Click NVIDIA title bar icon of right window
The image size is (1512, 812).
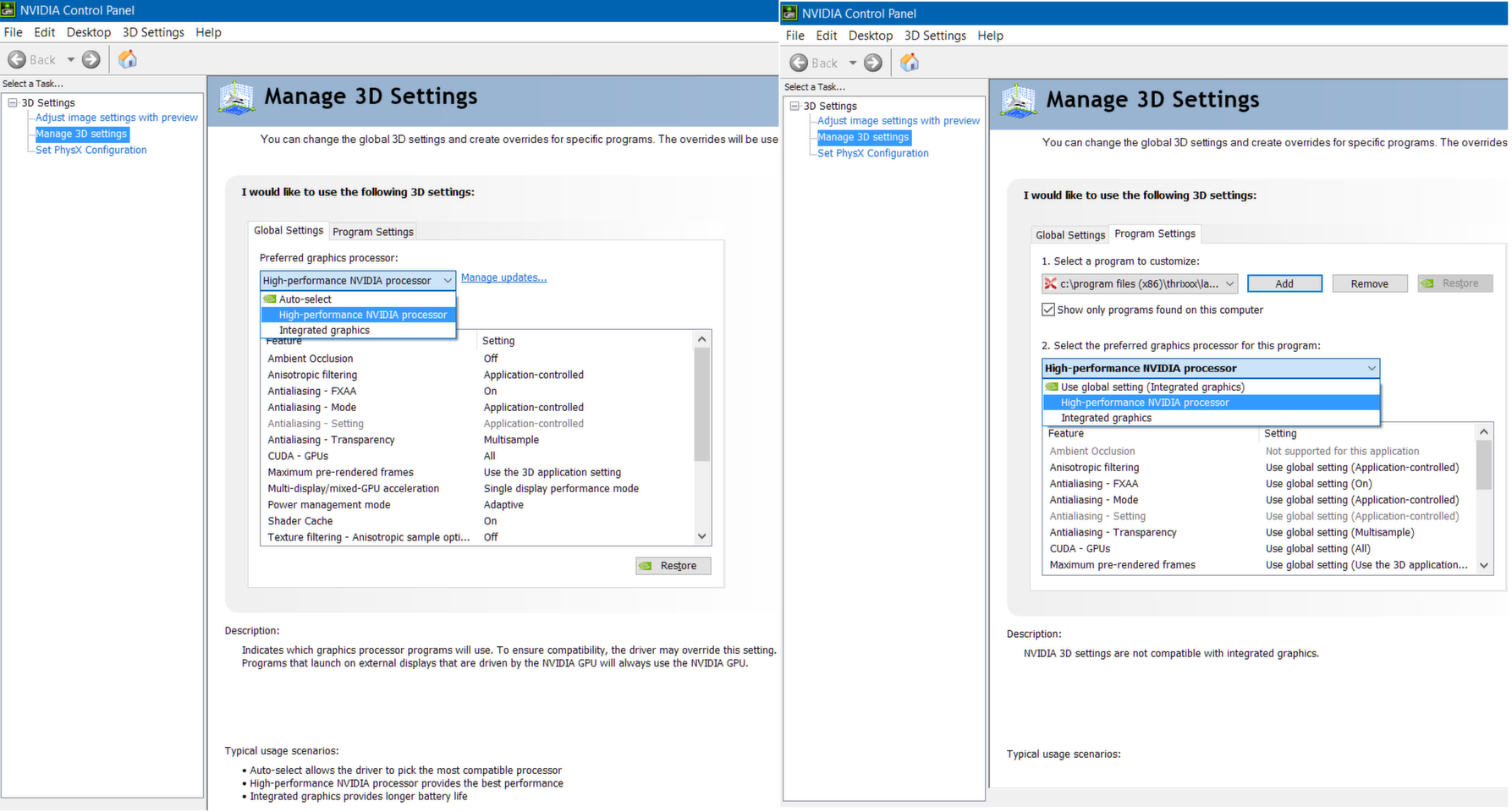(789, 13)
